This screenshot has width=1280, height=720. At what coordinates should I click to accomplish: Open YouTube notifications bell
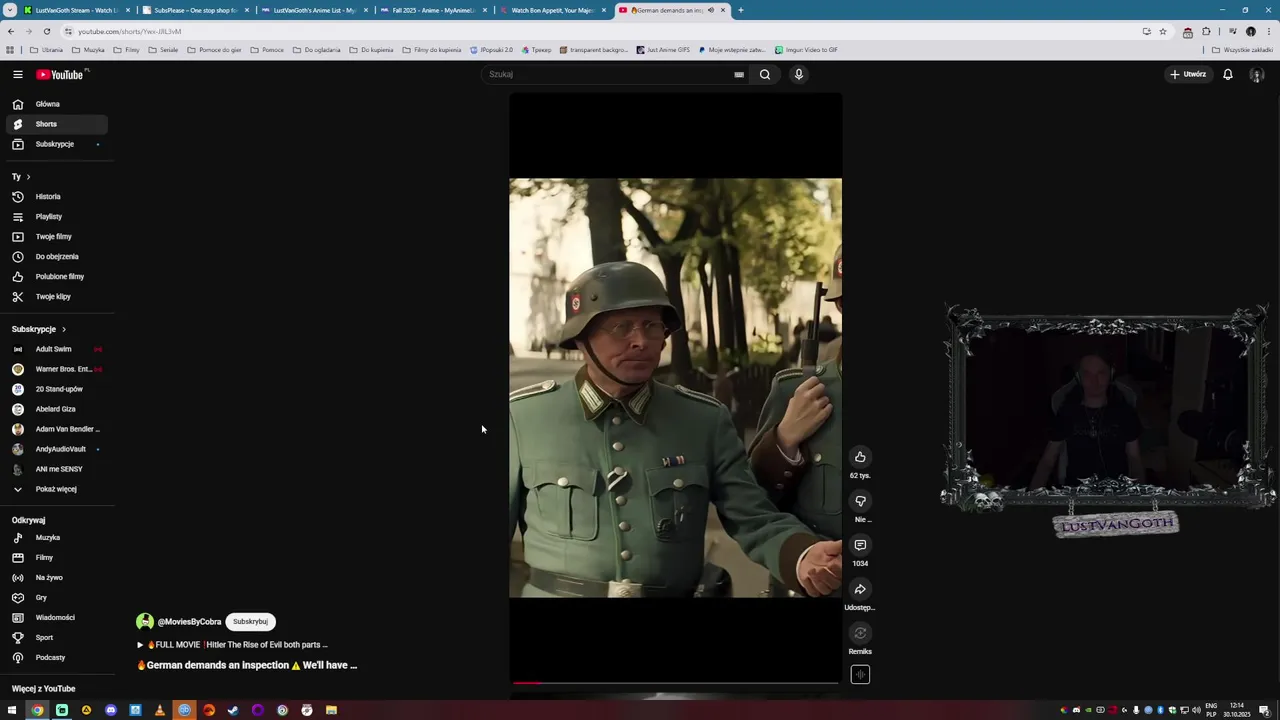coord(1228,74)
